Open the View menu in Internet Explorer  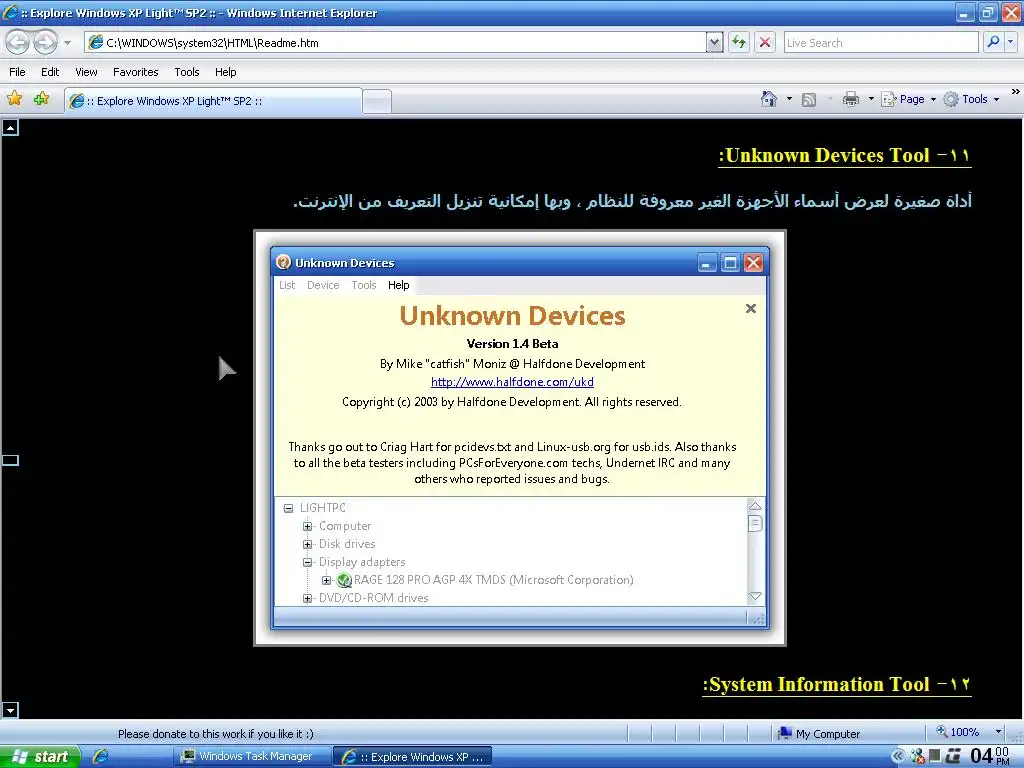click(x=86, y=72)
